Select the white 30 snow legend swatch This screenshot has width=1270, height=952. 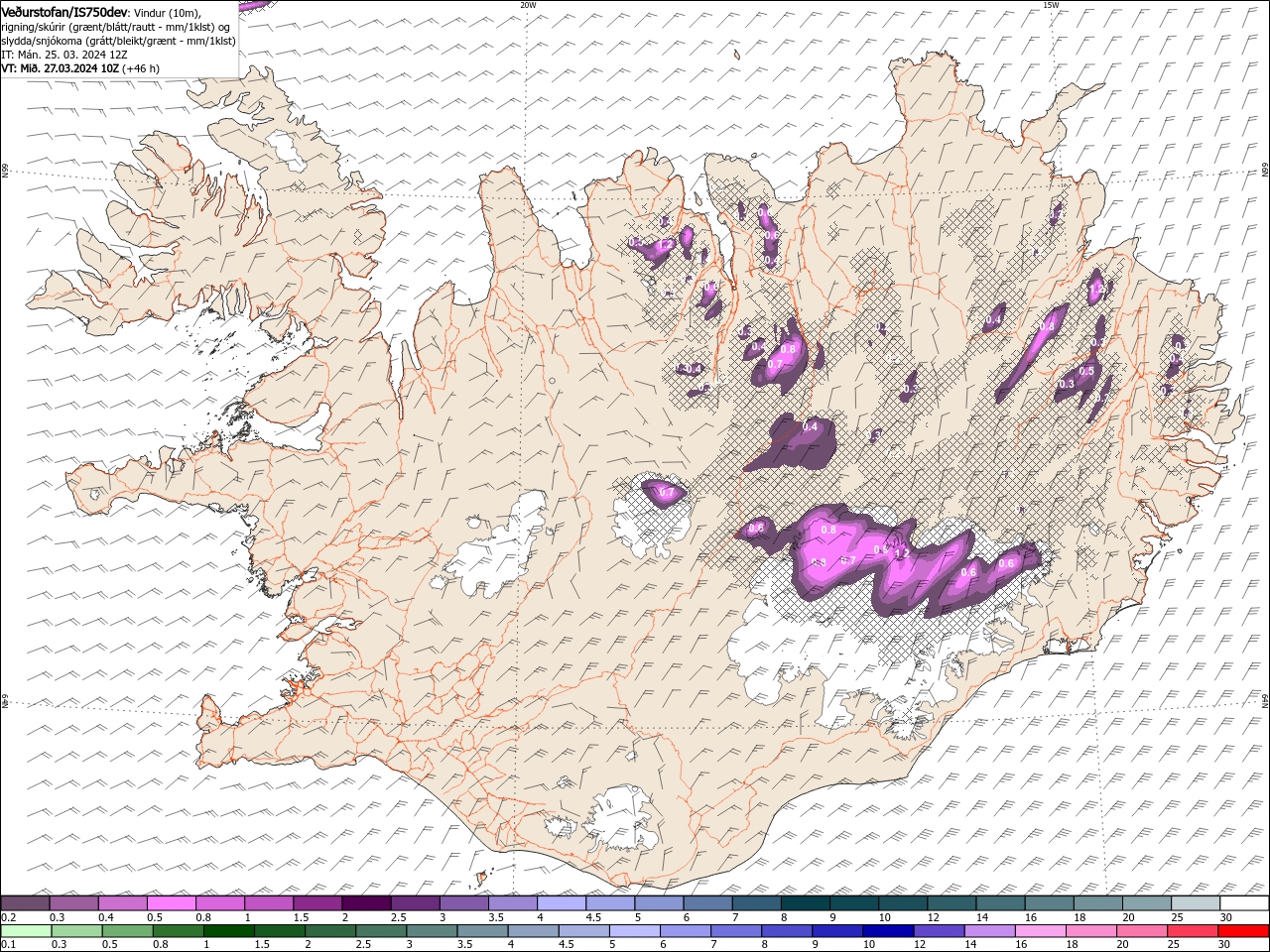pos(1243,903)
